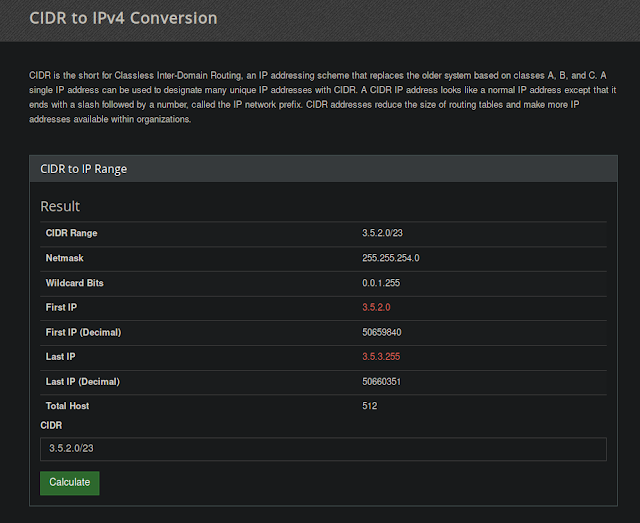Viewport: 640px width, 523px height.
Task: Click the Total Host row label
Action: click(x=69, y=406)
